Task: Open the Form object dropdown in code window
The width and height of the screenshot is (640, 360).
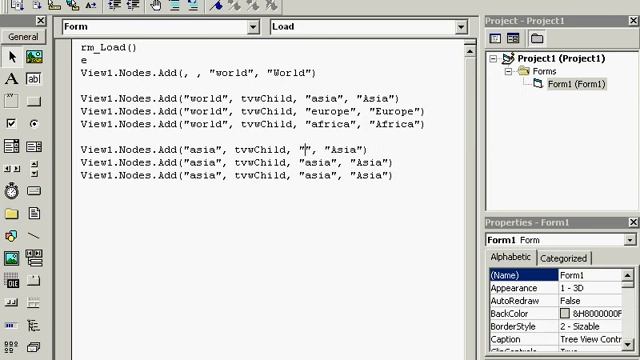Action: pos(253,27)
